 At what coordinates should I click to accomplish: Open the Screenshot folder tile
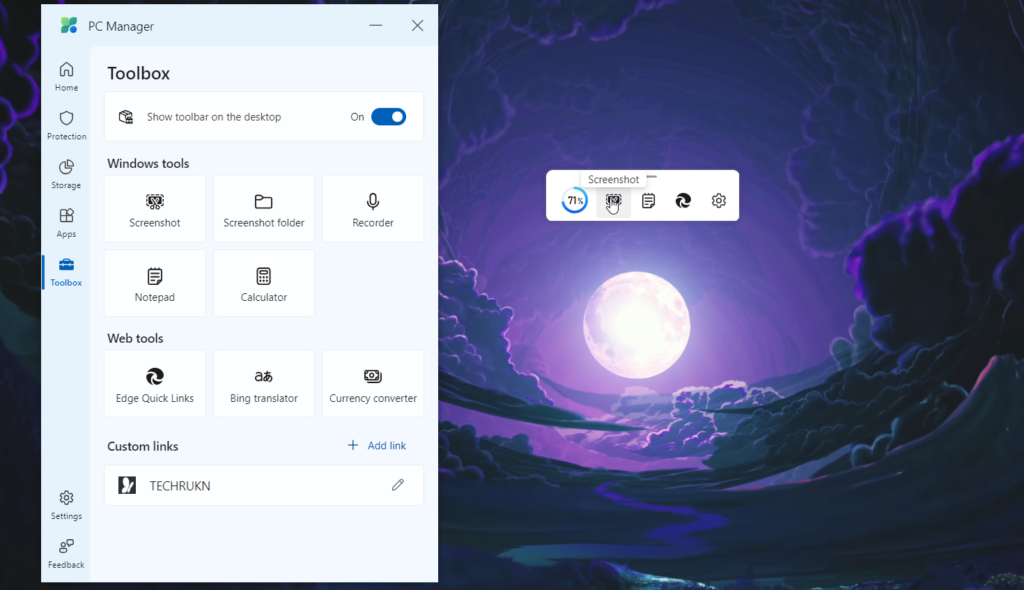(x=264, y=209)
